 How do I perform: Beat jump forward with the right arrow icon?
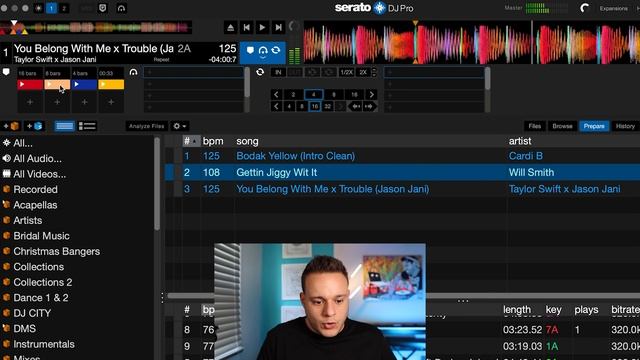click(370, 107)
